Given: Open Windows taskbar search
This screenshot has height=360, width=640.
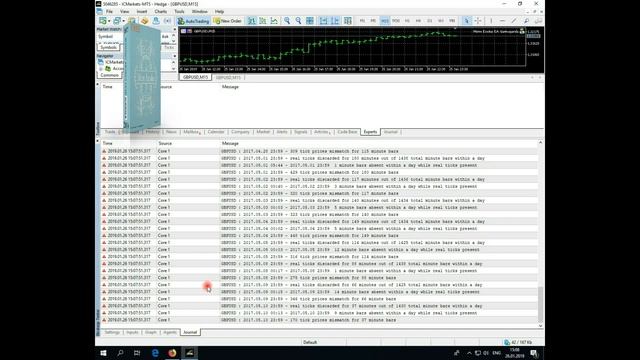Looking at the screenshot, I should 120,353.
